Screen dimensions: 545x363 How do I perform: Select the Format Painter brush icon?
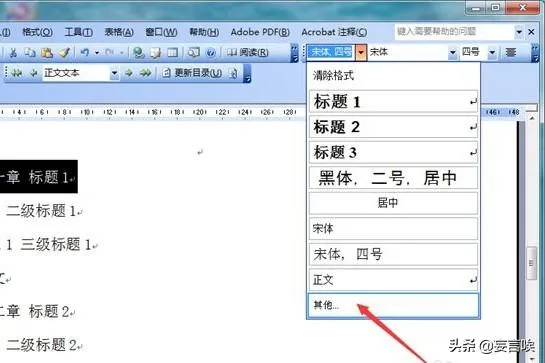point(64,53)
